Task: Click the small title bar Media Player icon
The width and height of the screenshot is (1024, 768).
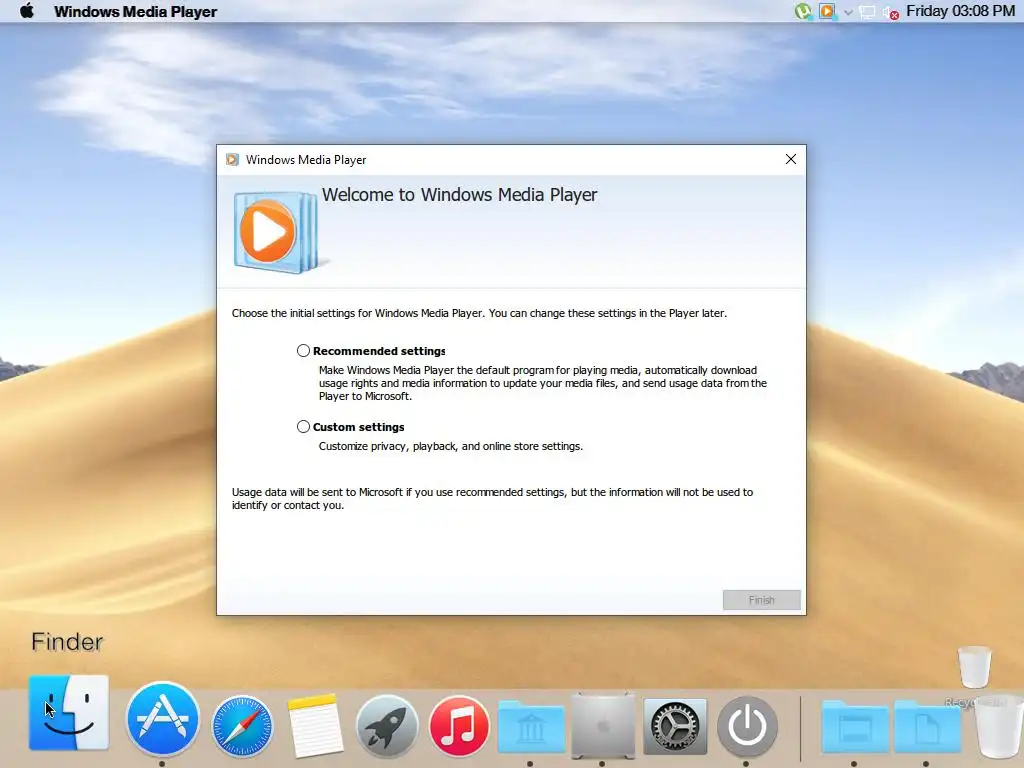Action: tap(232, 159)
